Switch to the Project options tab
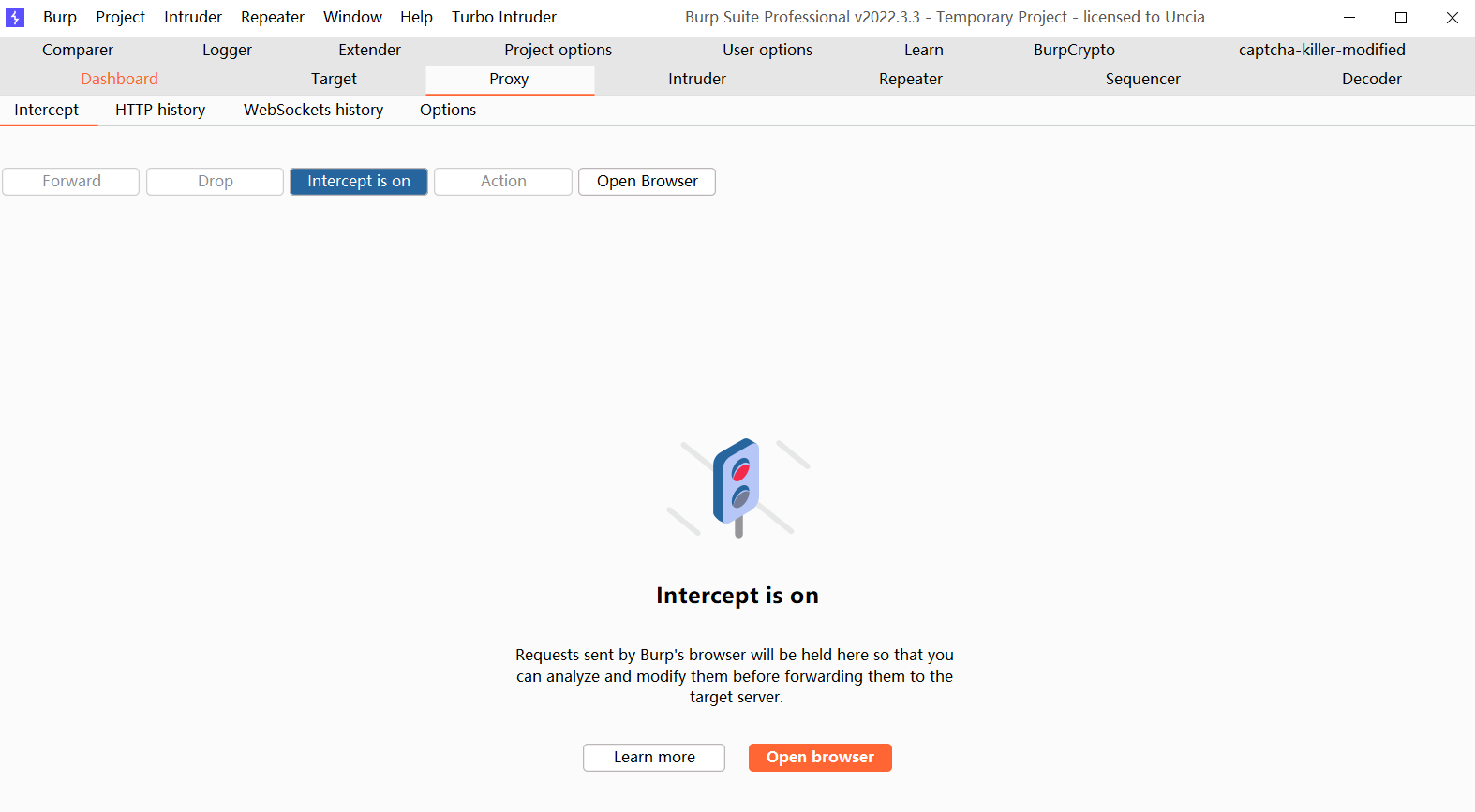 (558, 50)
